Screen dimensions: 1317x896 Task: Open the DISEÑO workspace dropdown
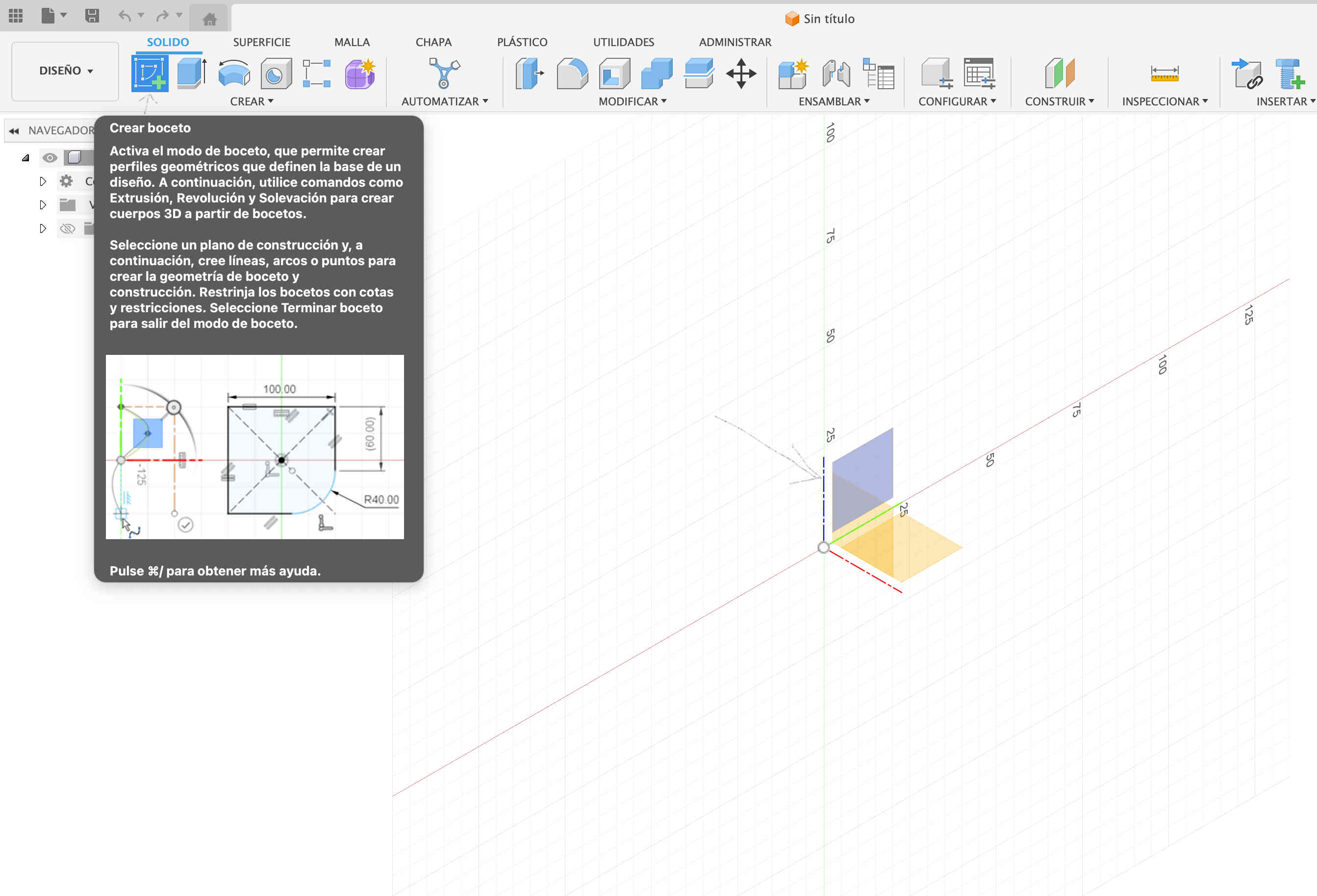(65, 71)
